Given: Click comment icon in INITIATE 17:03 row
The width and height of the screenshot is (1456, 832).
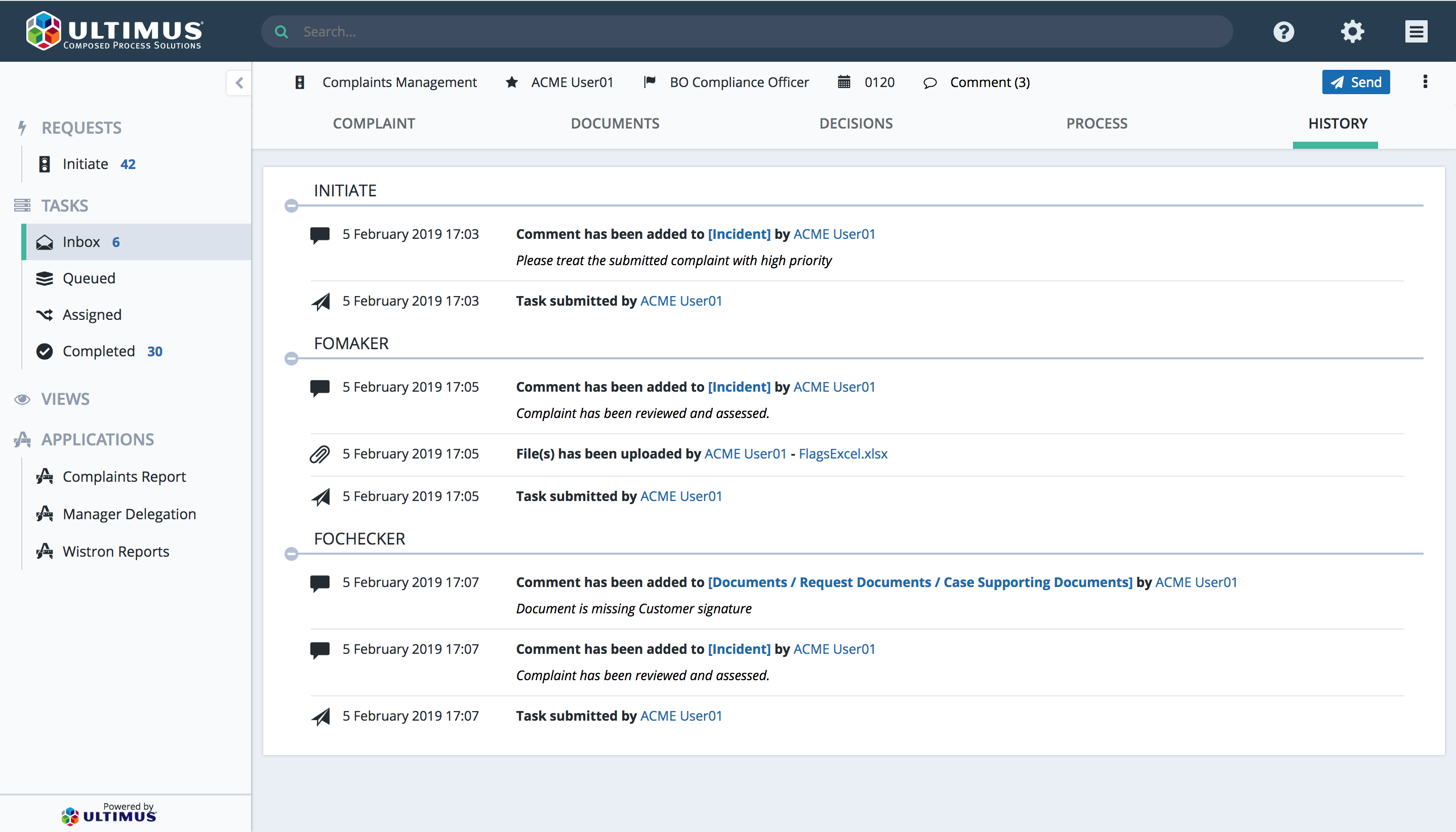Looking at the screenshot, I should [320, 235].
